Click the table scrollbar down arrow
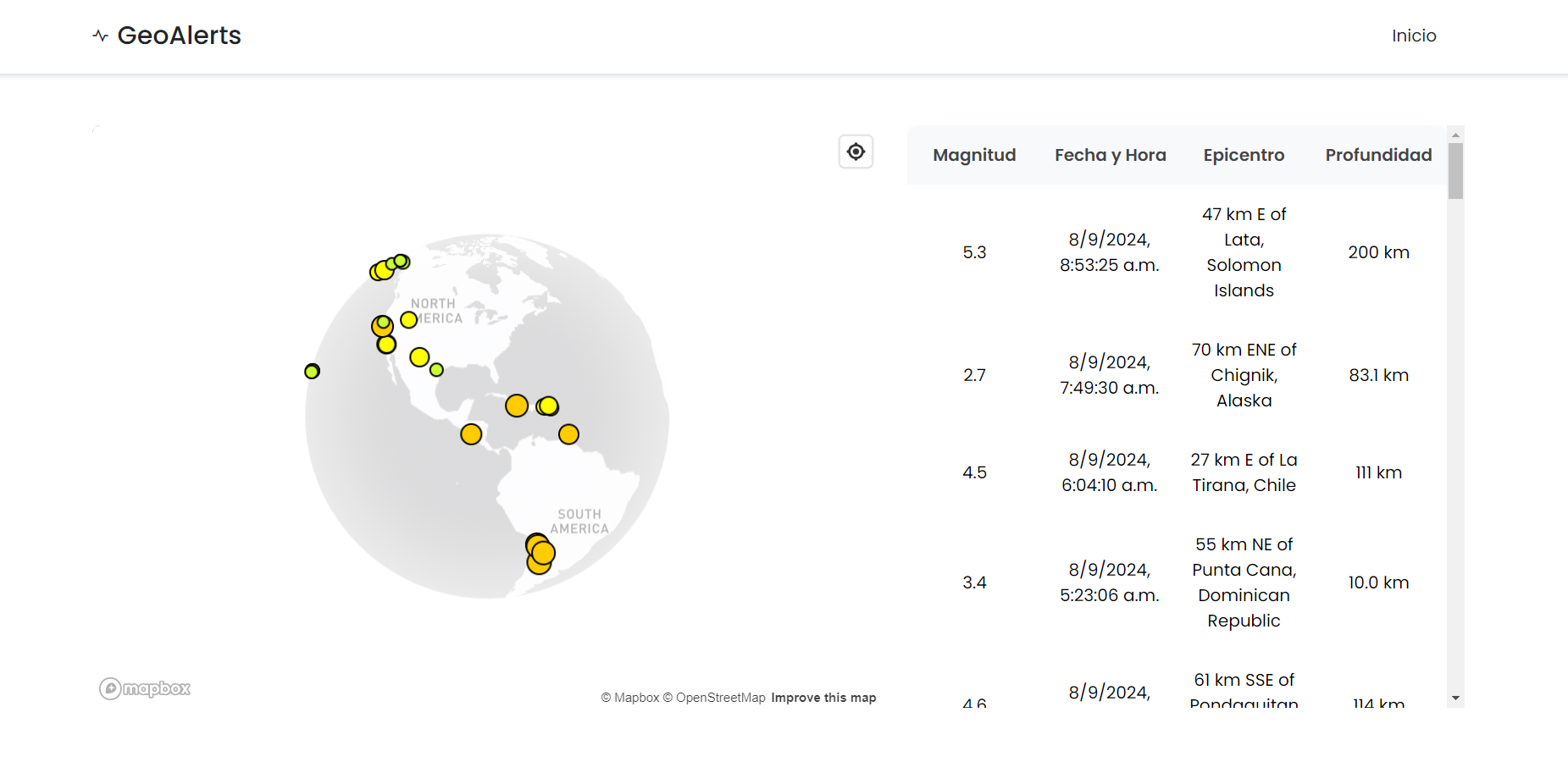Viewport: 1568px width, 773px height. (1455, 698)
